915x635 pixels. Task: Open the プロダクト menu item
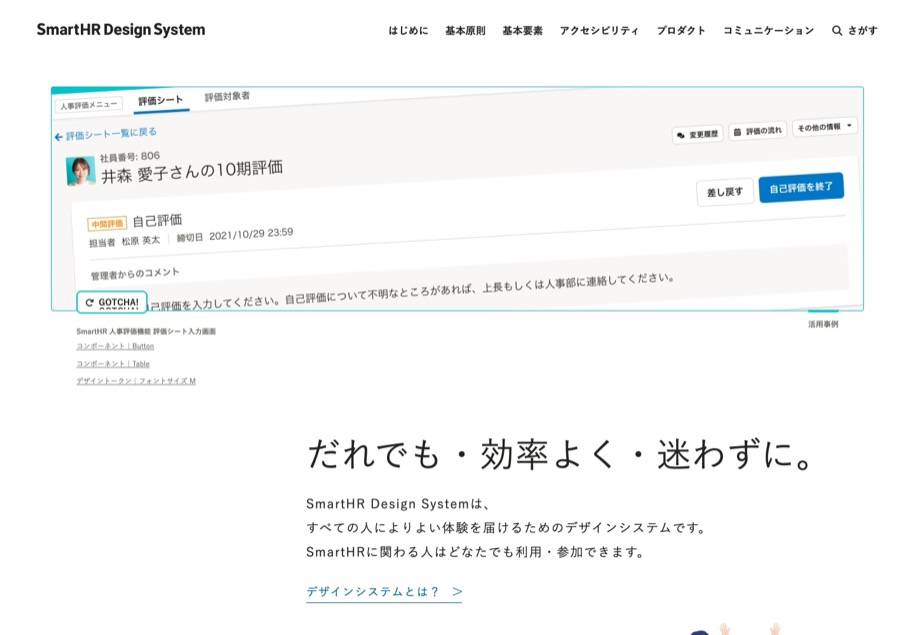point(681,30)
